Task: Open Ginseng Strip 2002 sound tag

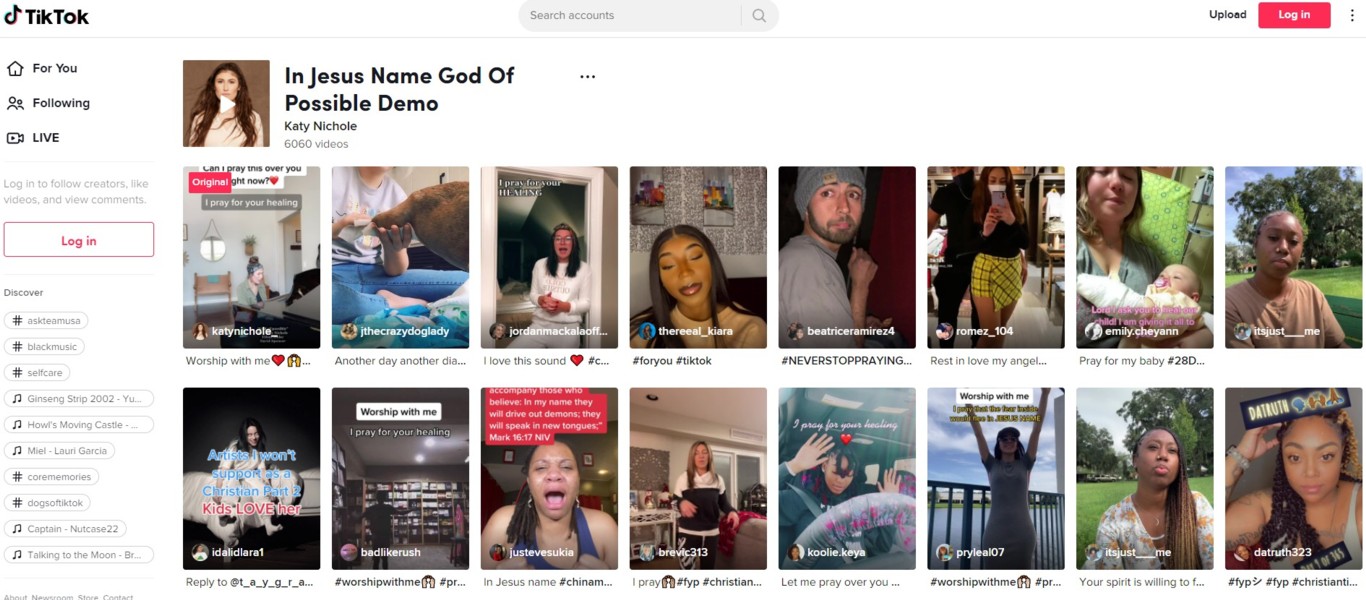Action: pyautogui.click(x=78, y=398)
